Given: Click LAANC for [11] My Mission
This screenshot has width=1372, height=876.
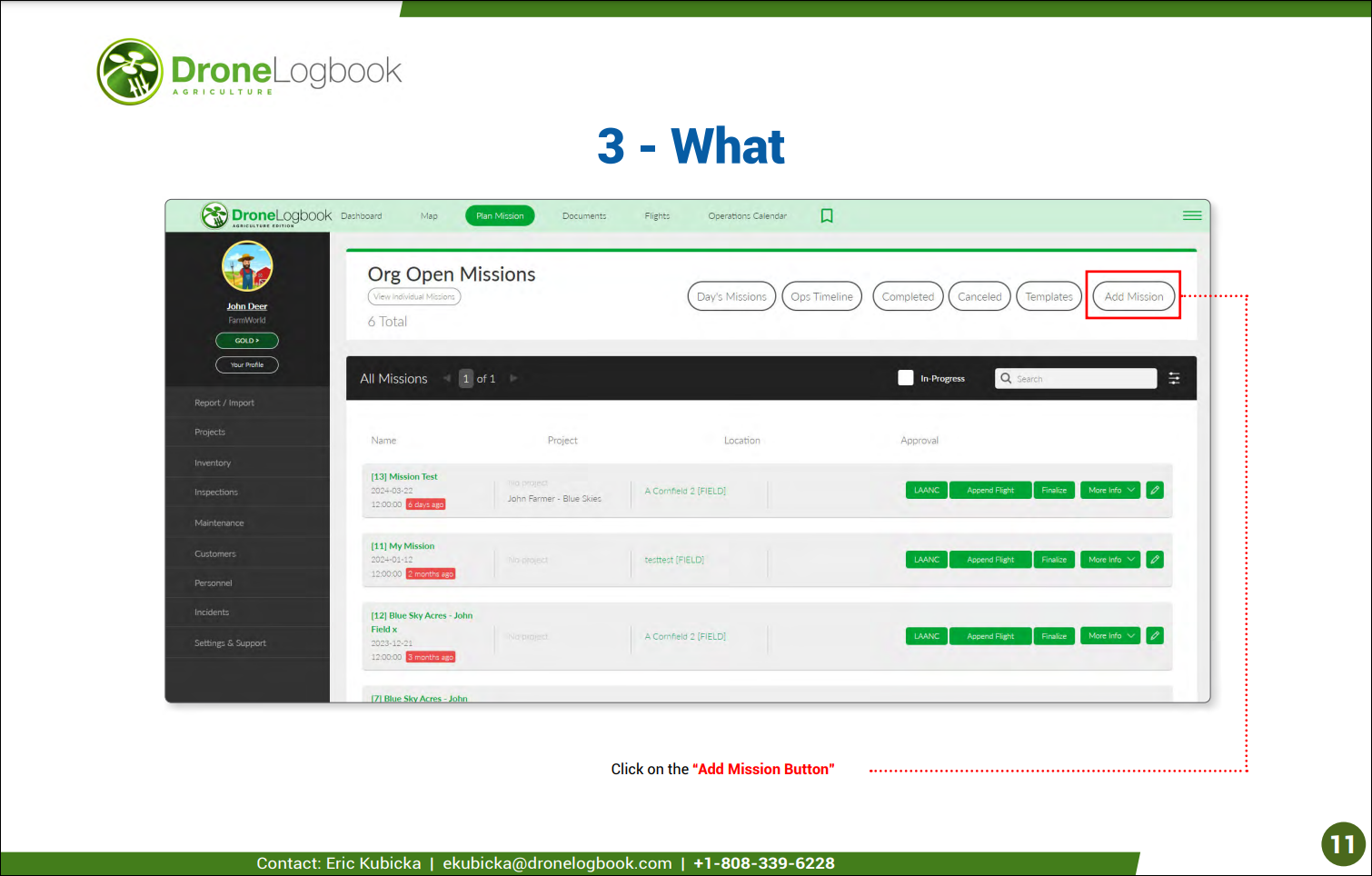Looking at the screenshot, I should (927, 560).
